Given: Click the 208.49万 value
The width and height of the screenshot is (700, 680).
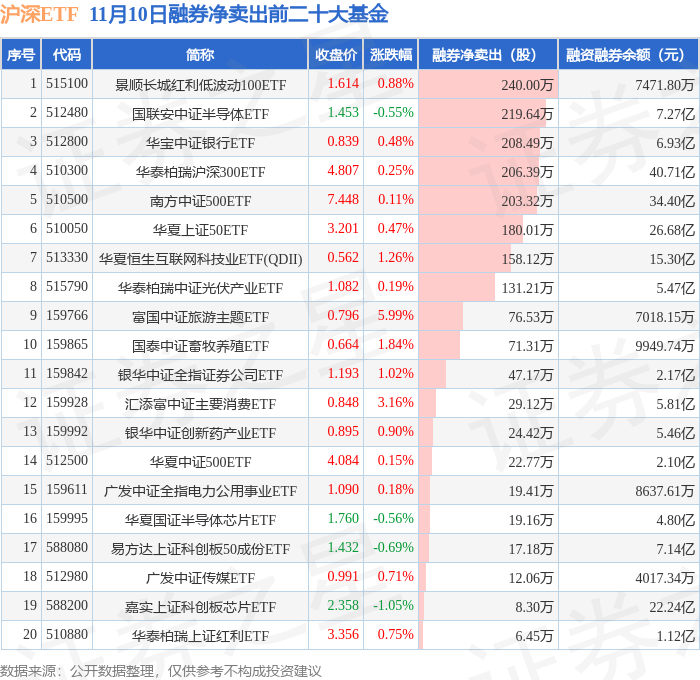Looking at the screenshot, I should click(x=527, y=143).
